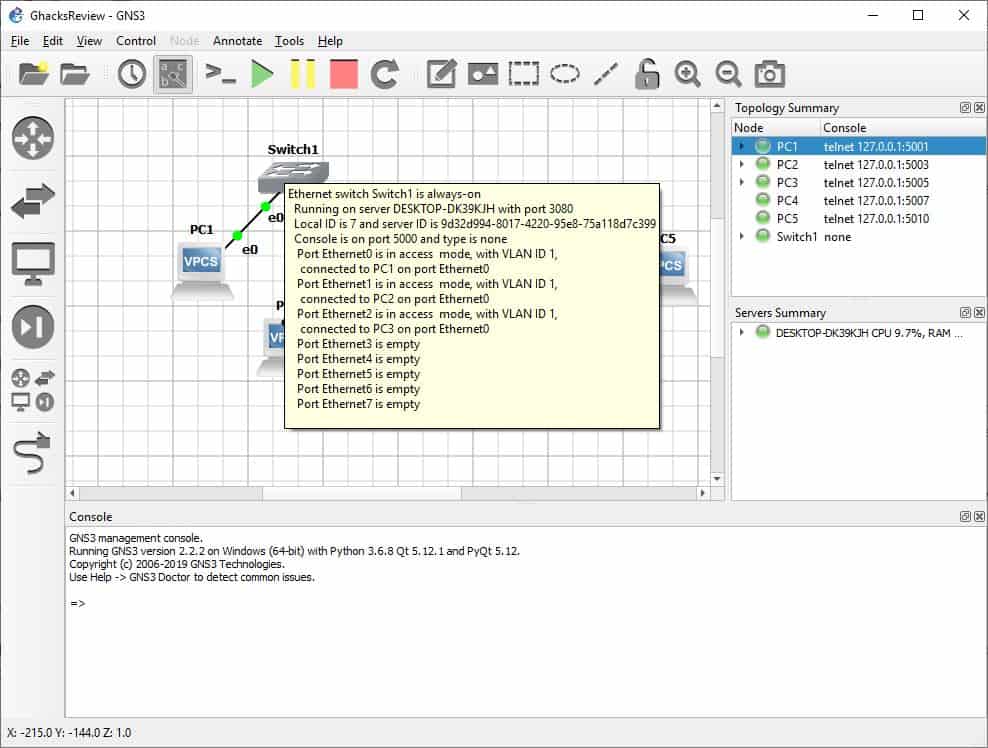Viewport: 988px width, 748px height.
Task: Open the Annotate menu
Action: (238, 41)
